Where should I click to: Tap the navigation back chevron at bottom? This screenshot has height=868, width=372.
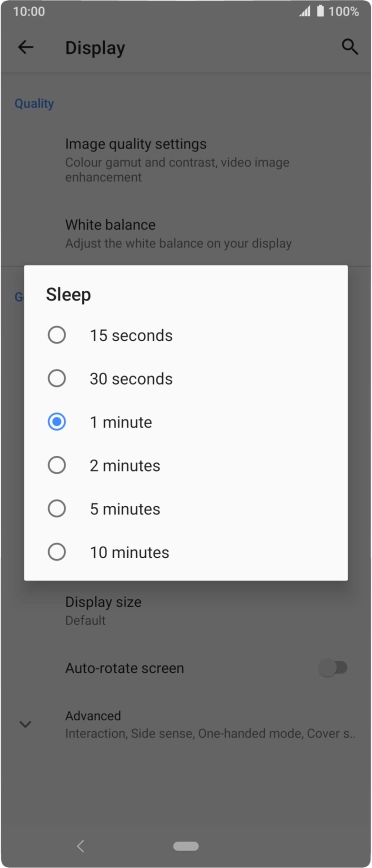pyautogui.click(x=81, y=846)
